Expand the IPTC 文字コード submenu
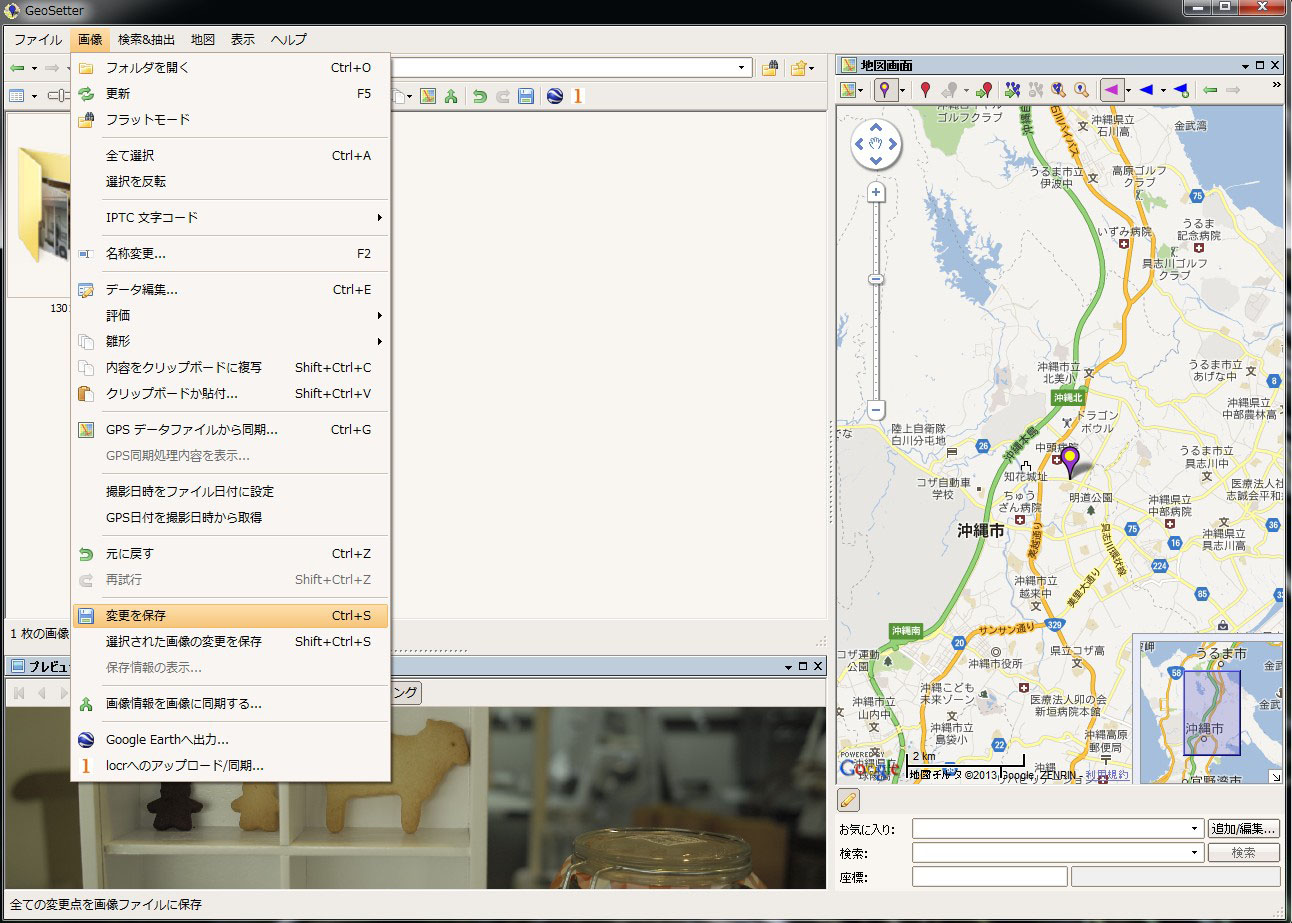 [230, 218]
